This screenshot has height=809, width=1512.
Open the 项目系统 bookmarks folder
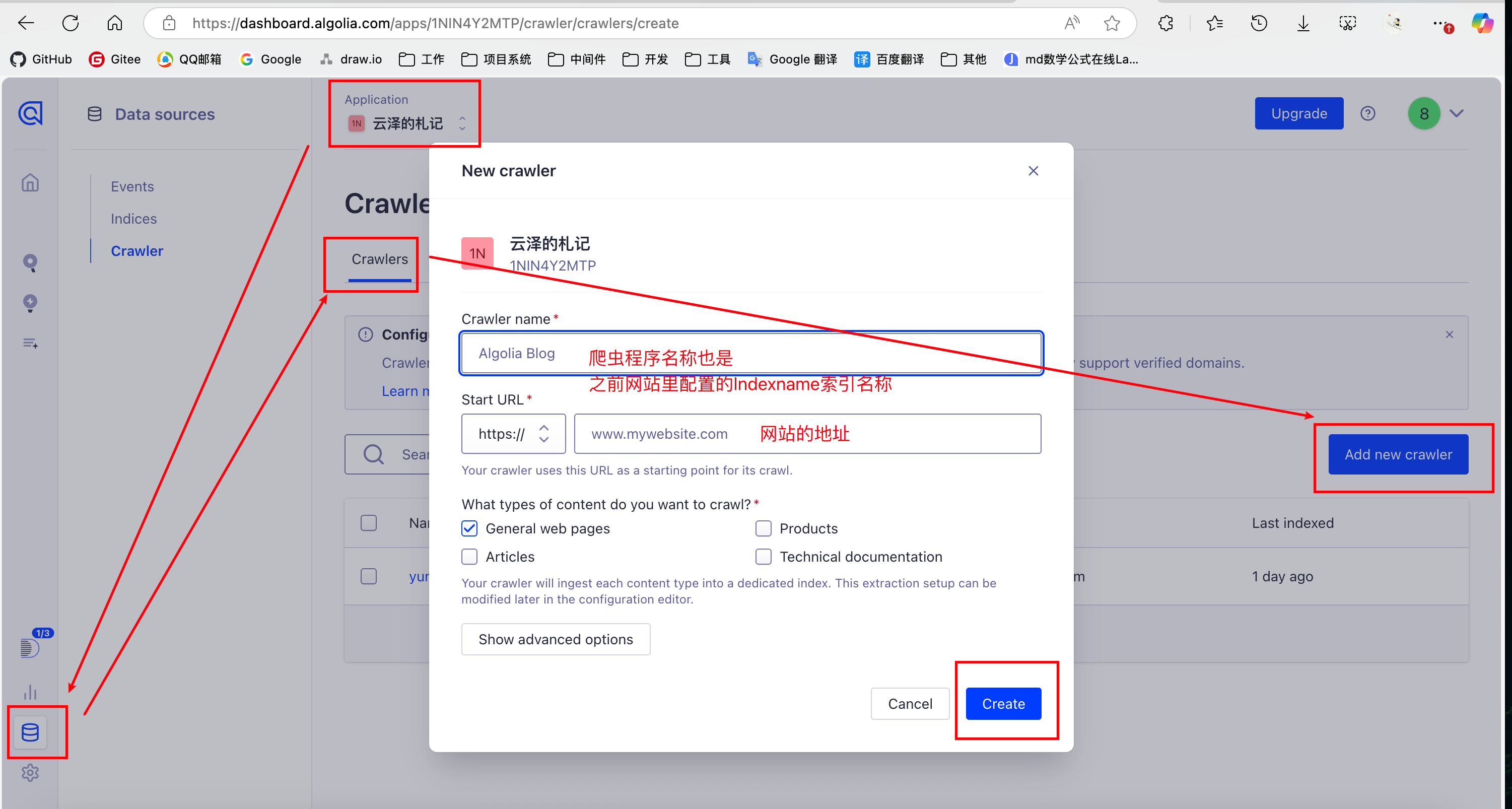(496, 59)
